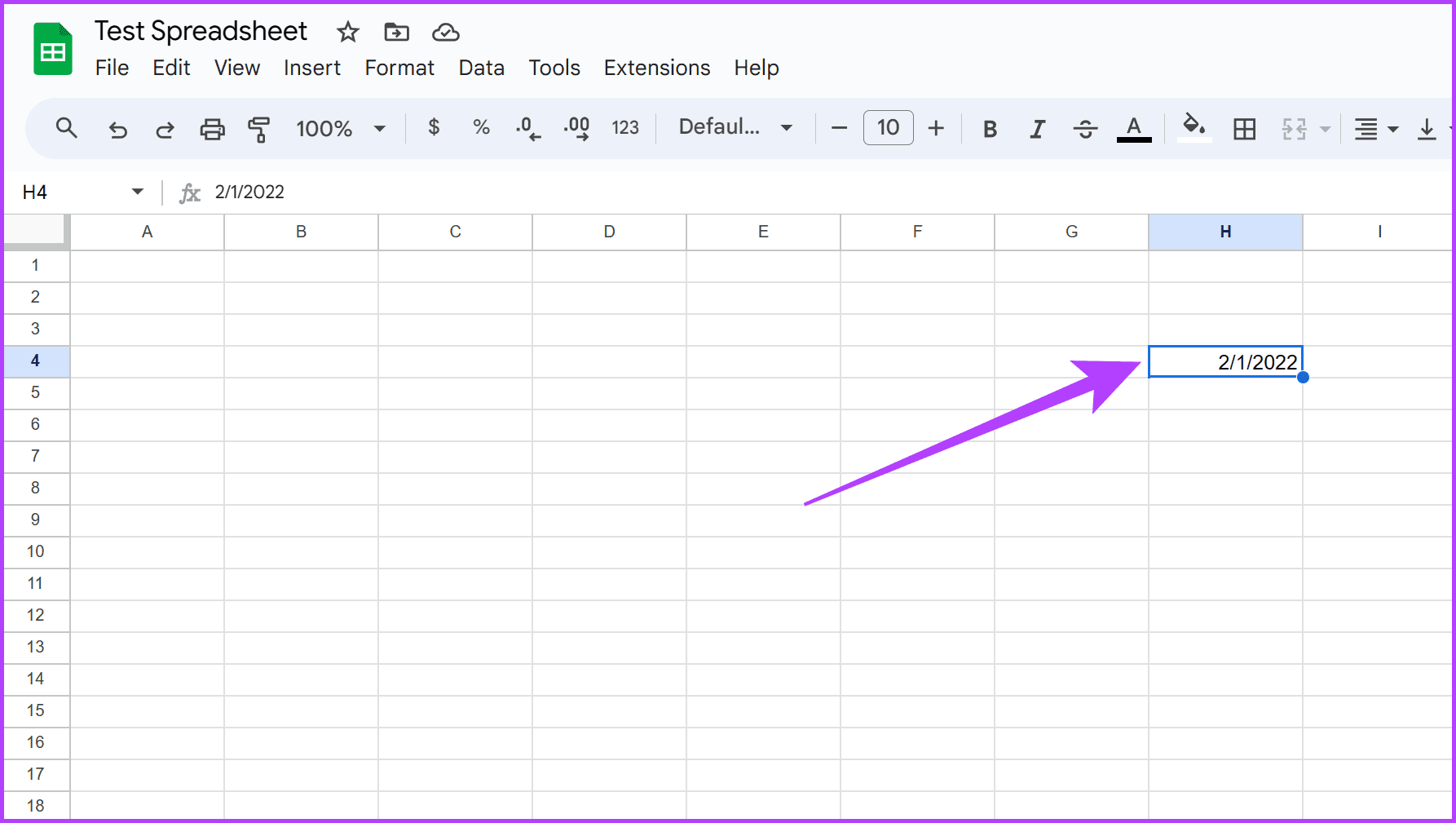This screenshot has height=823, width=1456.
Task: Click the Redo icon
Action: [165, 128]
